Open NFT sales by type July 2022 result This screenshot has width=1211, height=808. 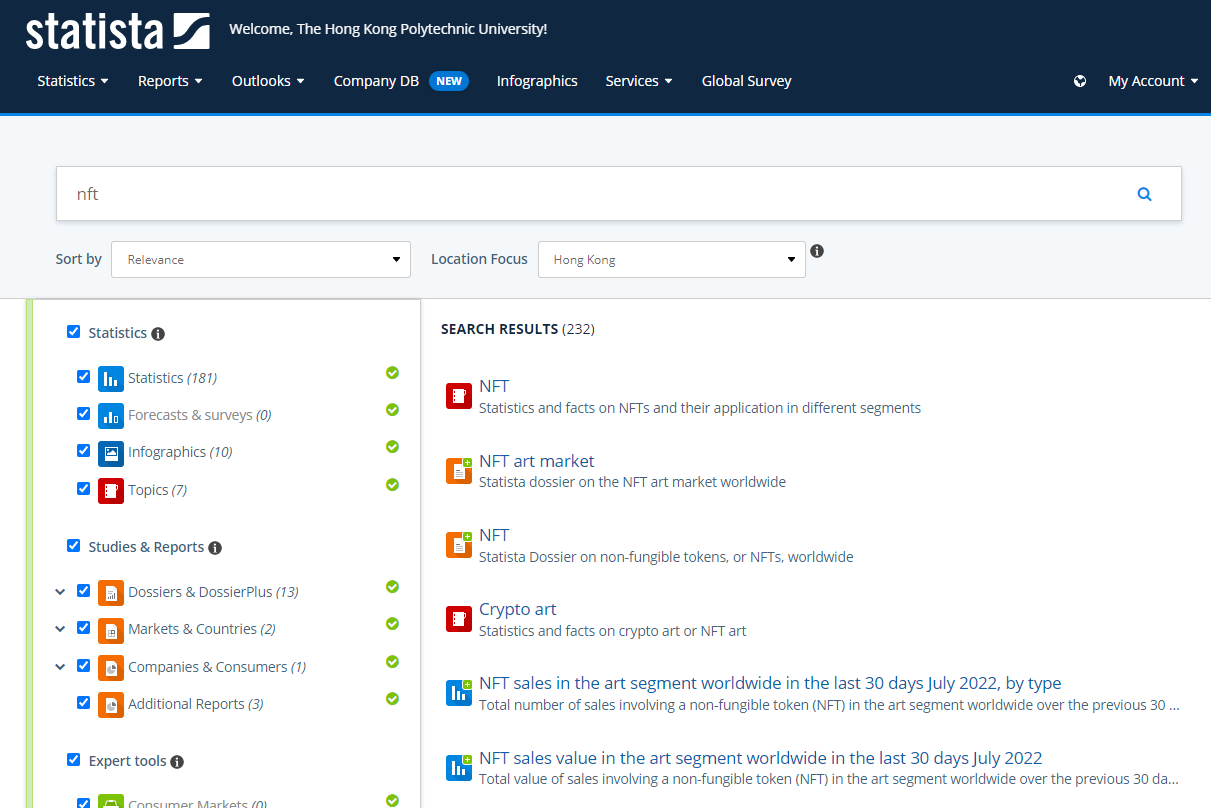click(x=770, y=683)
